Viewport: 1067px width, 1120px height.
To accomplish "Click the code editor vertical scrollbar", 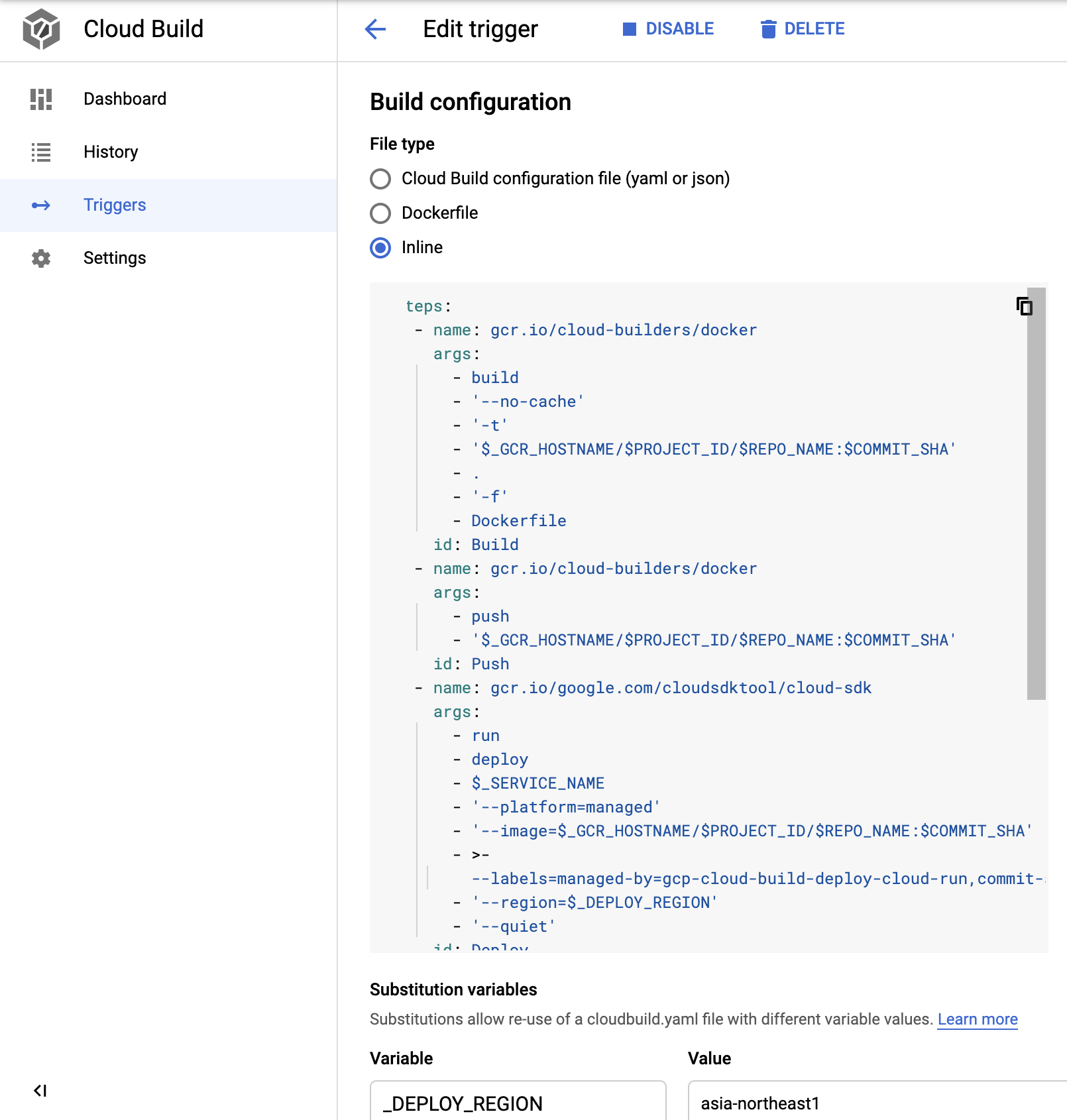I will pos(1037,494).
